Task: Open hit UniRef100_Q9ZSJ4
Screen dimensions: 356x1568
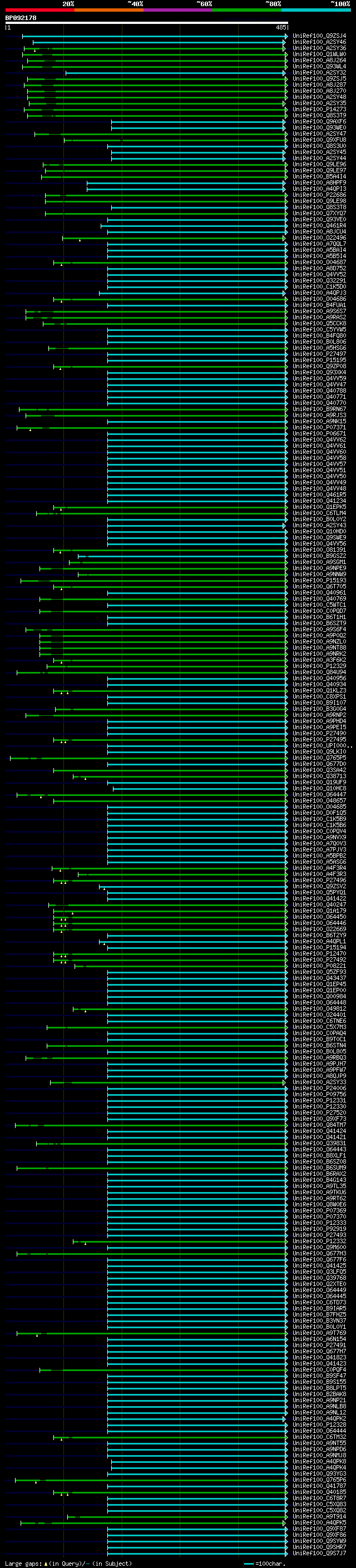Action: point(319,36)
